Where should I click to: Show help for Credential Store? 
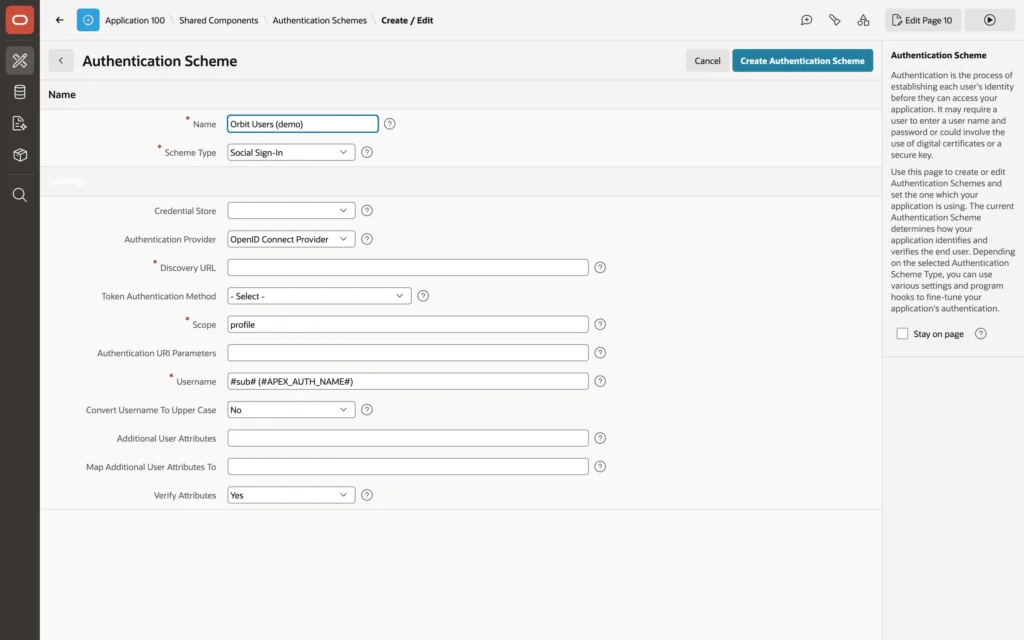coord(367,210)
